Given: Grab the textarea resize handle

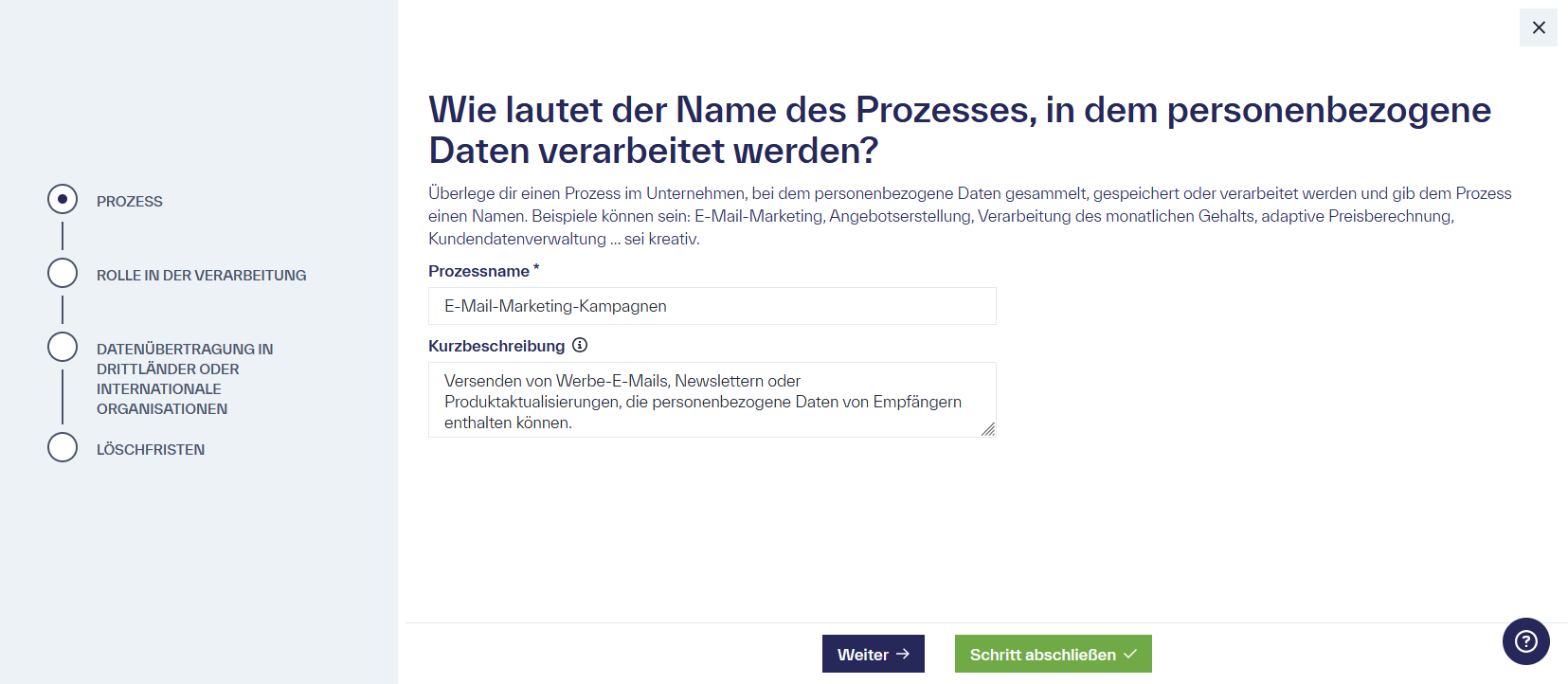Looking at the screenshot, I should 988,429.
